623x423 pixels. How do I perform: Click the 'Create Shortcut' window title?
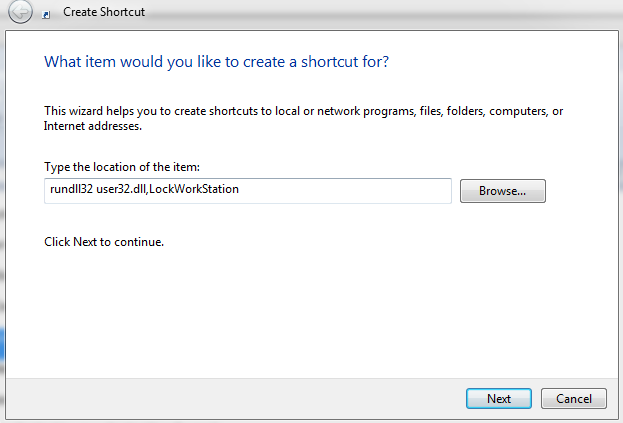(x=104, y=12)
